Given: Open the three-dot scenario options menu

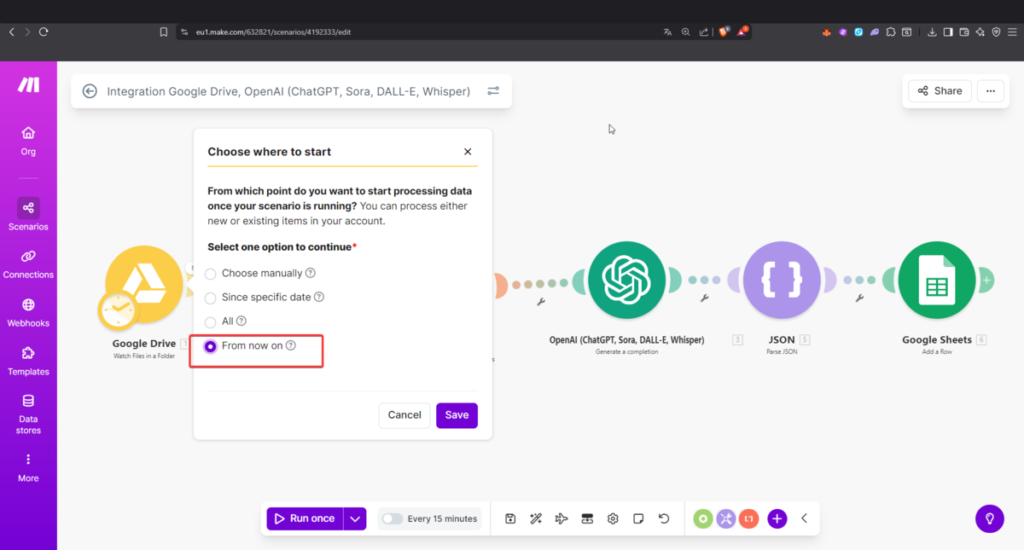Looking at the screenshot, I should (x=991, y=91).
